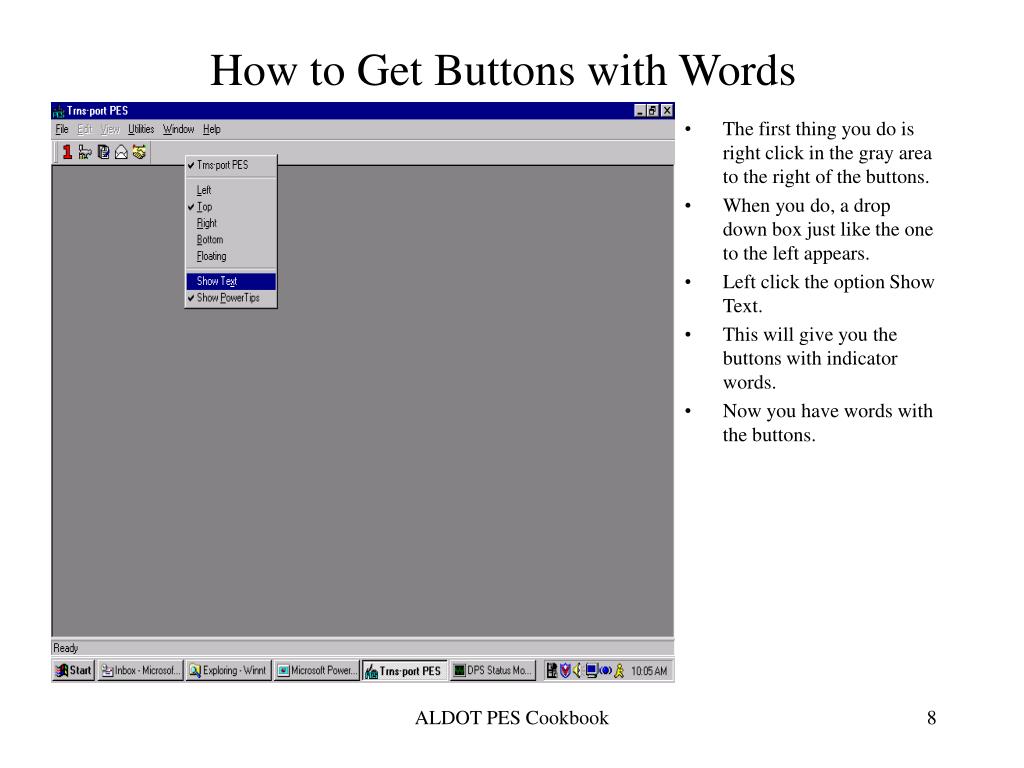The image size is (1024, 768).
Task: Click the computer monitor tray icon
Action: [591, 671]
